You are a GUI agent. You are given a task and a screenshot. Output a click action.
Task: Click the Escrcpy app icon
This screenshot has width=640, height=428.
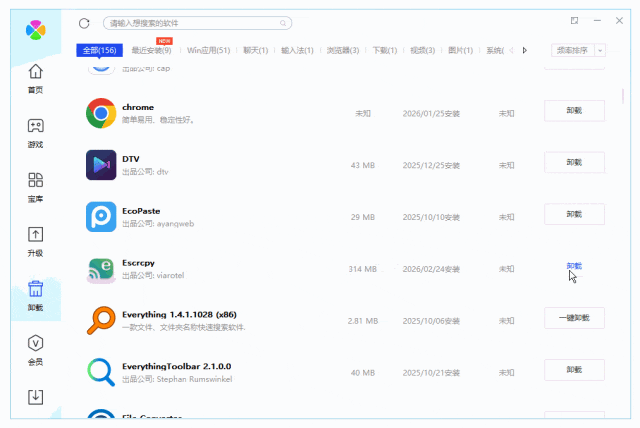pyautogui.click(x=101, y=269)
